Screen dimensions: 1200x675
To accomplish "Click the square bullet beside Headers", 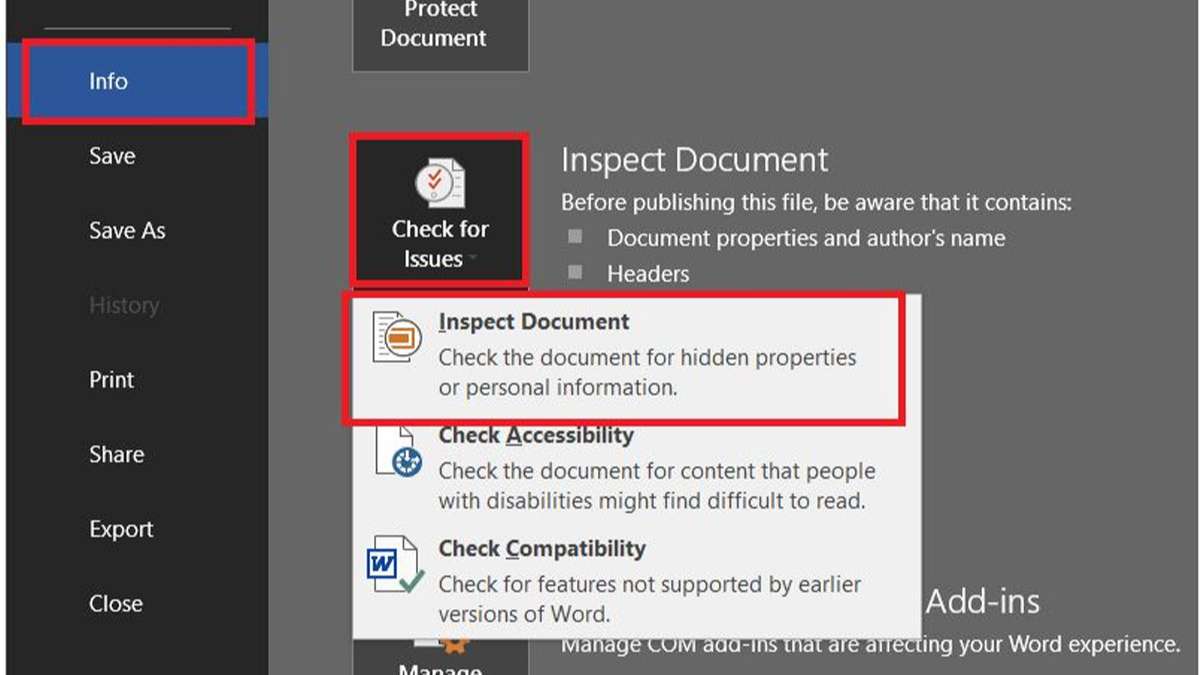I will click(x=574, y=272).
